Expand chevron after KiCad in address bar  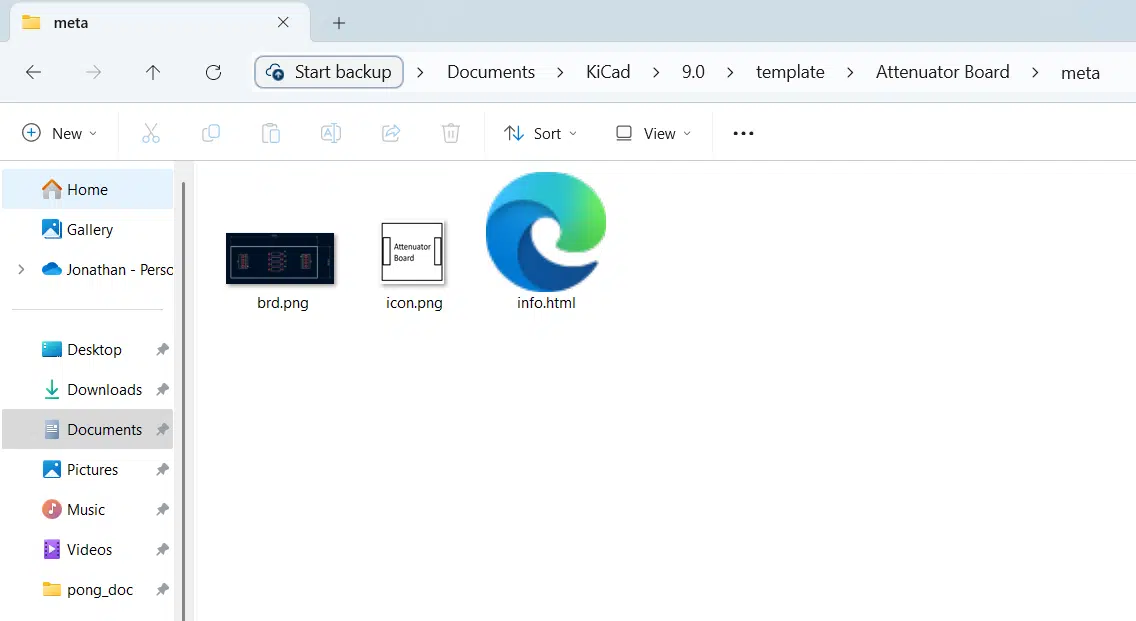coord(656,72)
